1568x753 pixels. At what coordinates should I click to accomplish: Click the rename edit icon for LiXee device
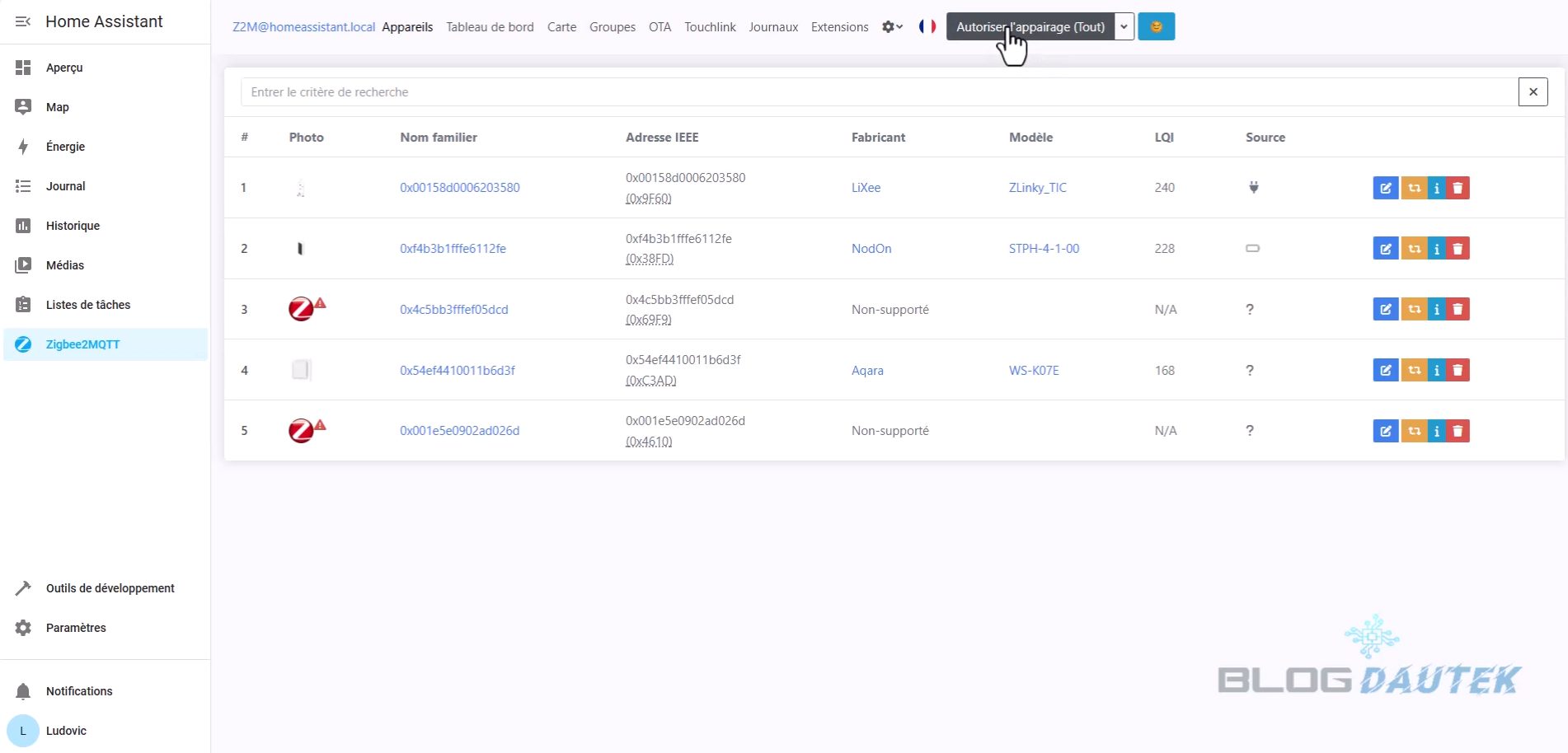point(1385,188)
